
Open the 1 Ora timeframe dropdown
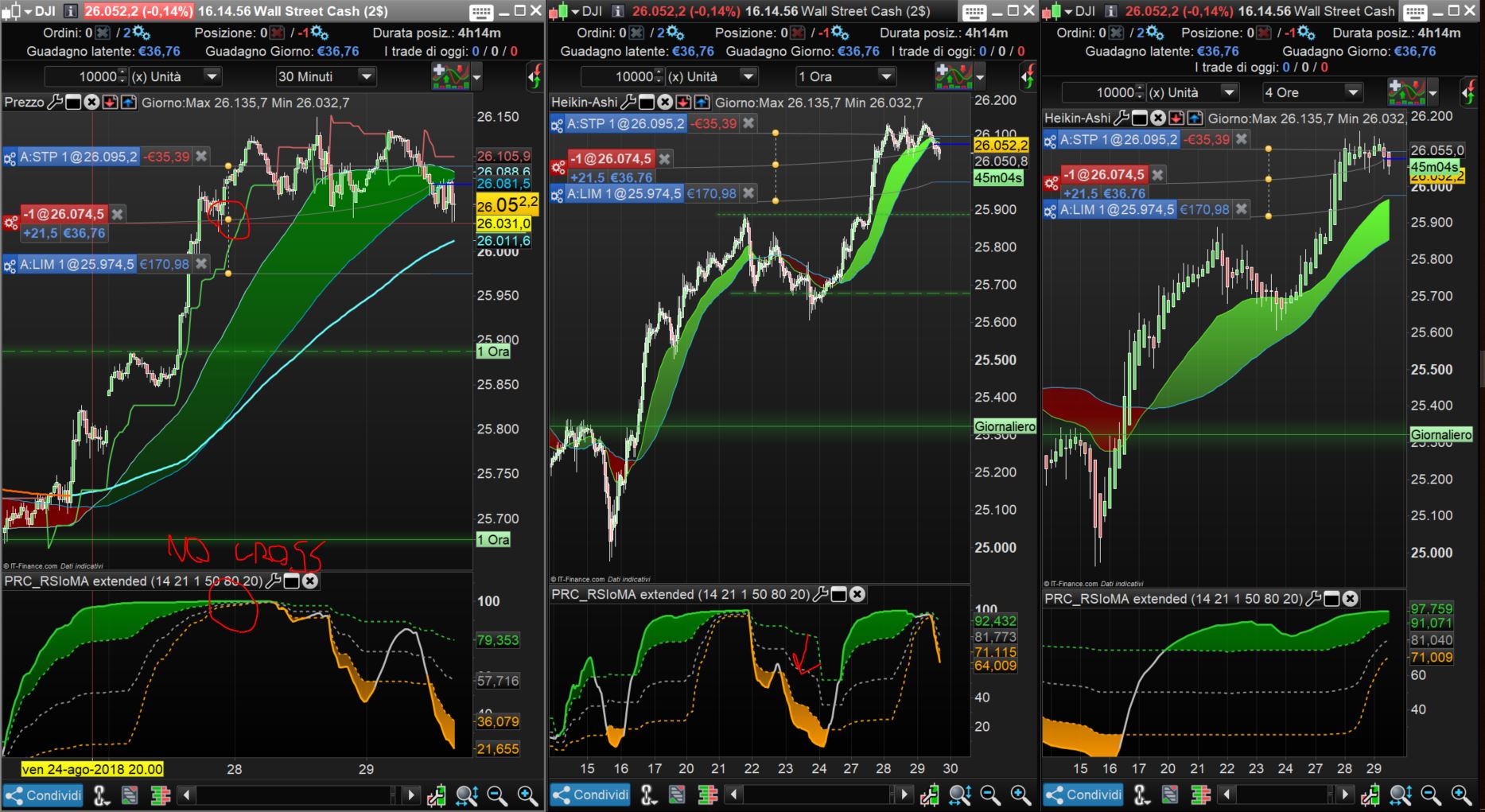click(846, 76)
